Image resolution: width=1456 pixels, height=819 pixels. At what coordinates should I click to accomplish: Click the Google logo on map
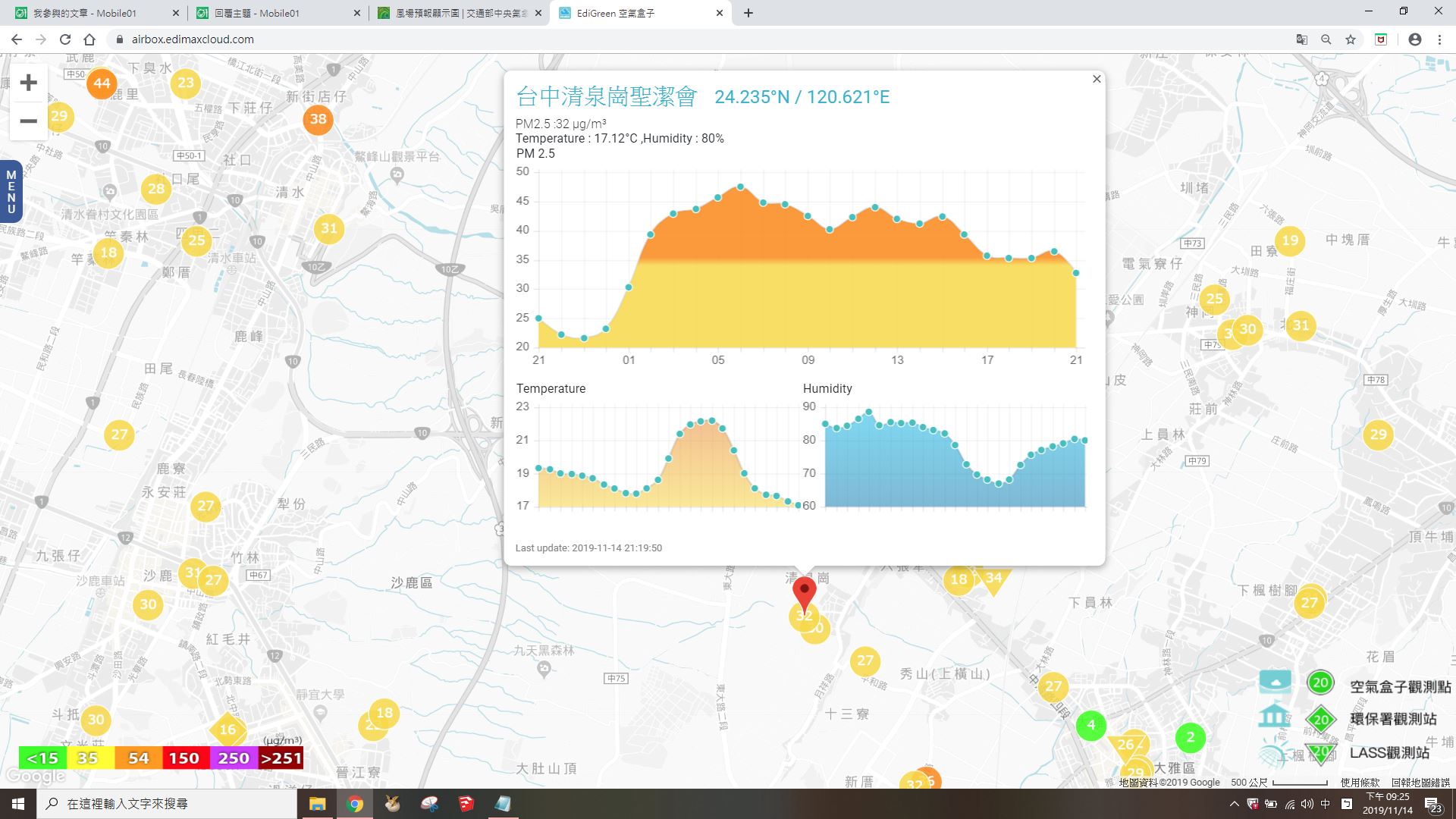[x=36, y=777]
